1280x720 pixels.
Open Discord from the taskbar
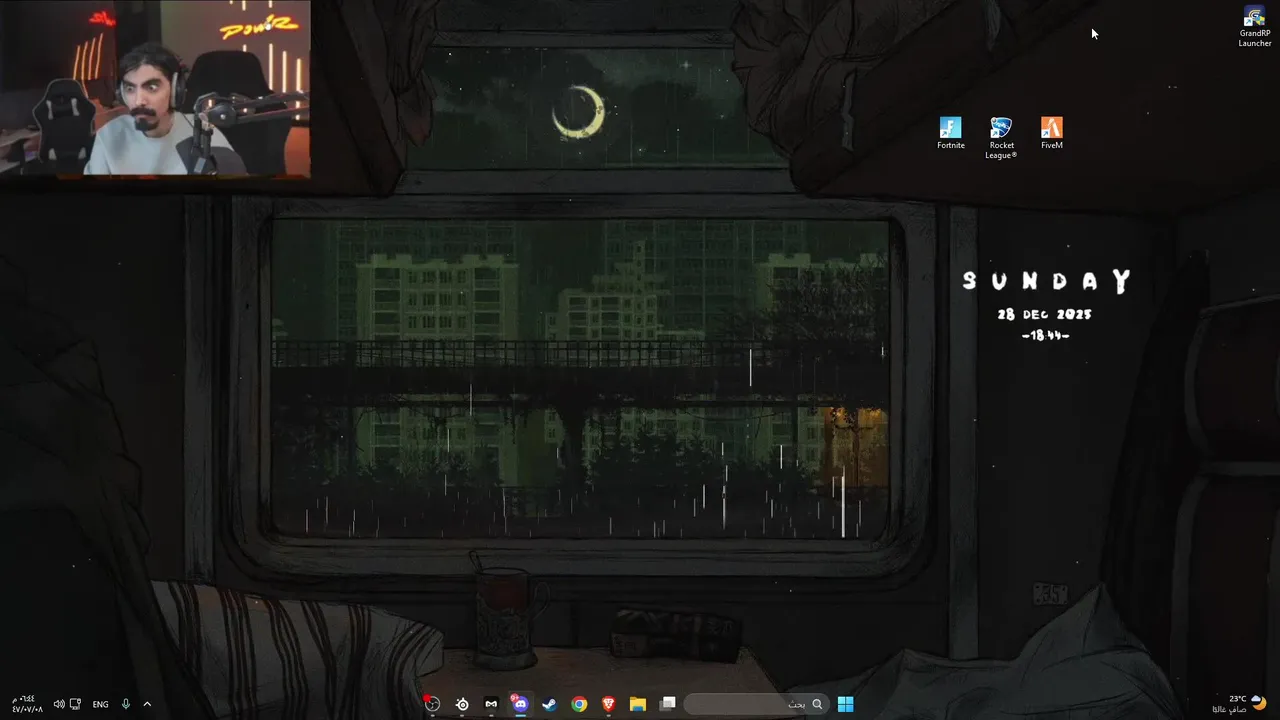520,704
